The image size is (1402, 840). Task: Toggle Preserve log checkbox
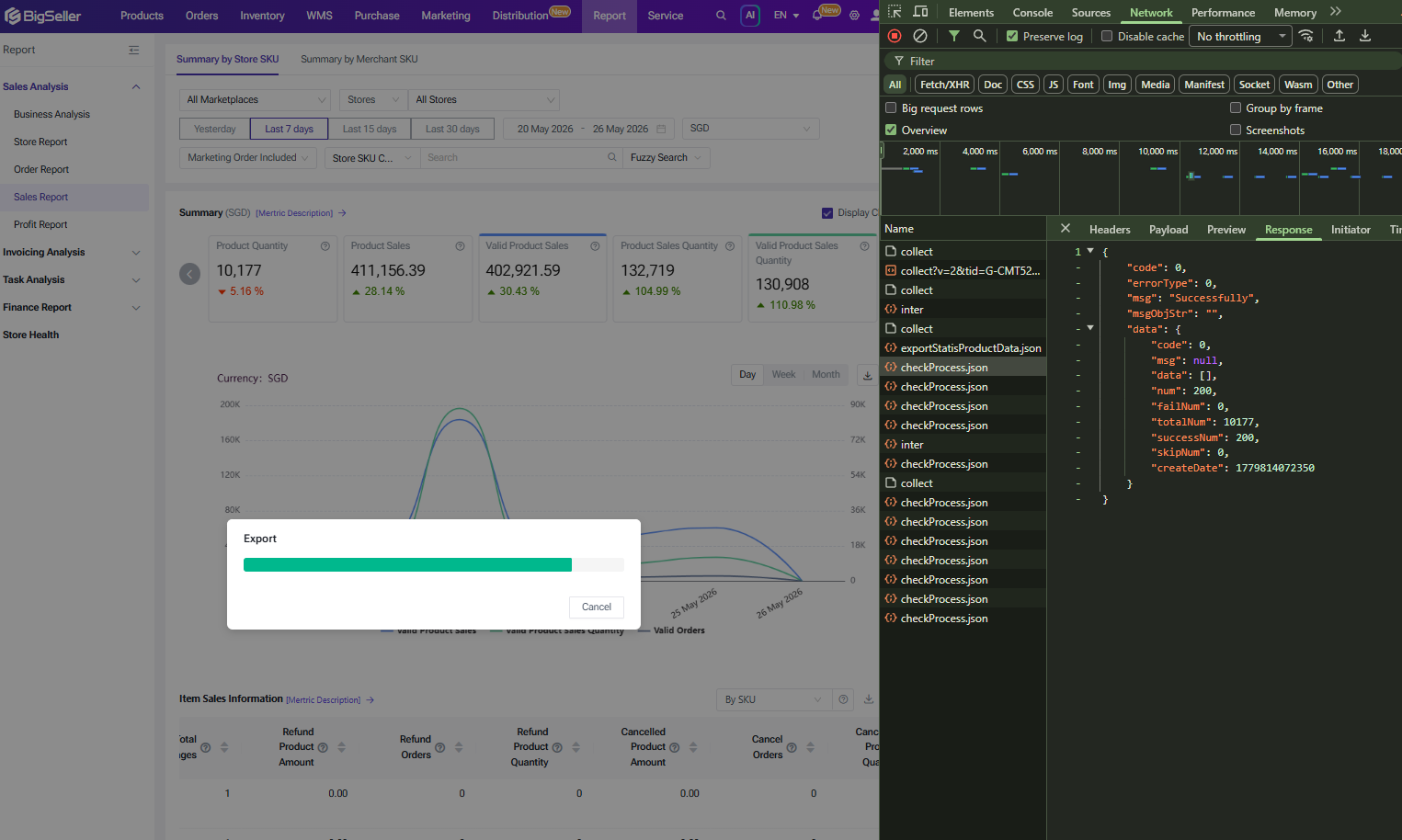[1012, 36]
